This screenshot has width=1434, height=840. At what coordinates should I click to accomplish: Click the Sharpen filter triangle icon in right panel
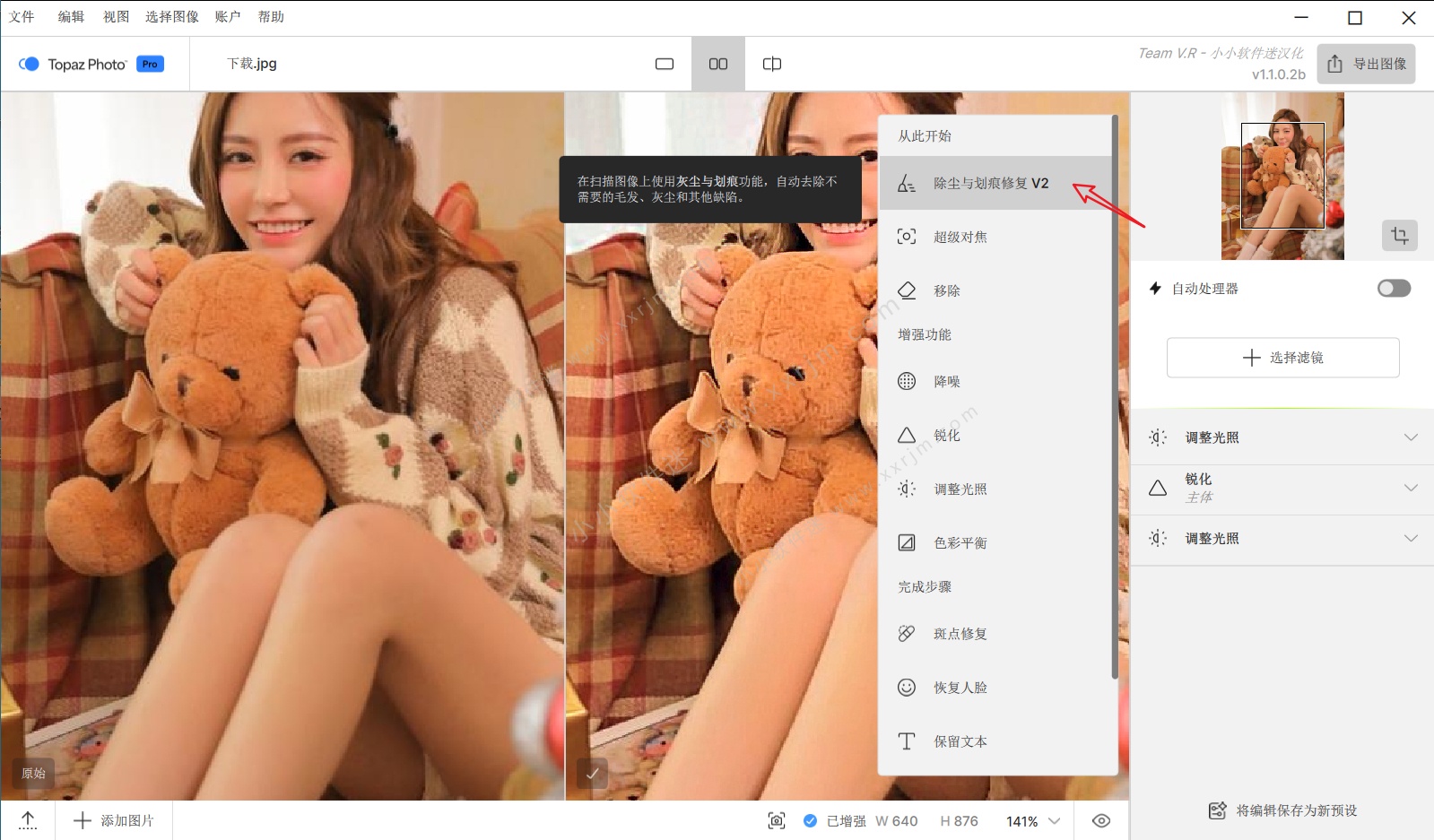click(x=1158, y=488)
